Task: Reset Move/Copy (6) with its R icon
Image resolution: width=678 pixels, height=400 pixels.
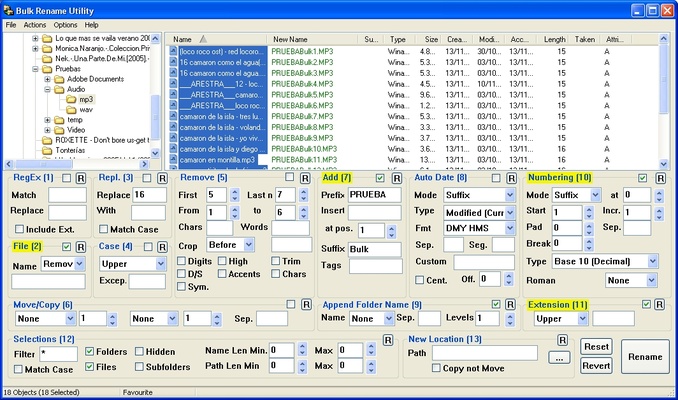Action: [306, 303]
